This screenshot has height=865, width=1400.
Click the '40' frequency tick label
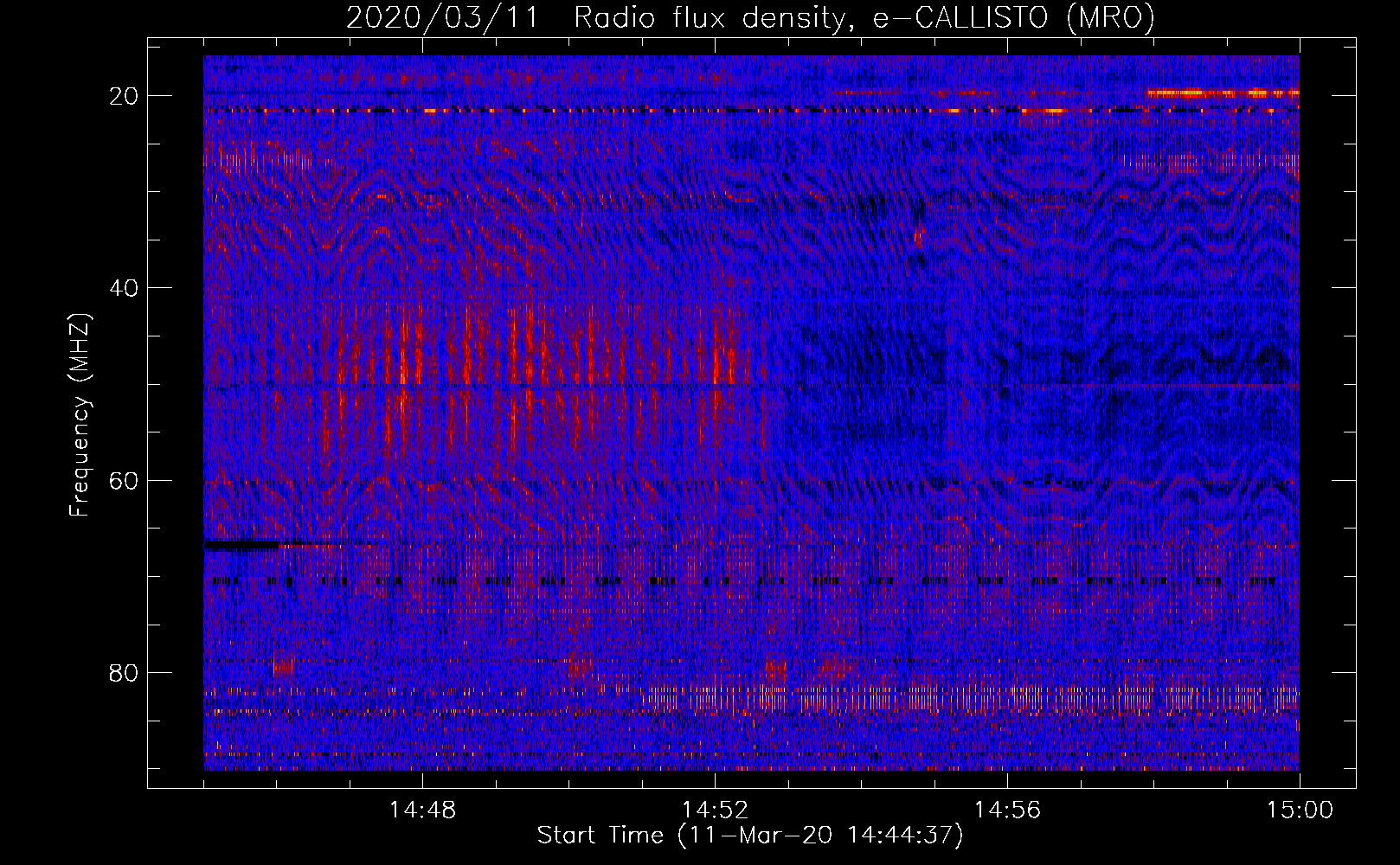click(x=124, y=288)
